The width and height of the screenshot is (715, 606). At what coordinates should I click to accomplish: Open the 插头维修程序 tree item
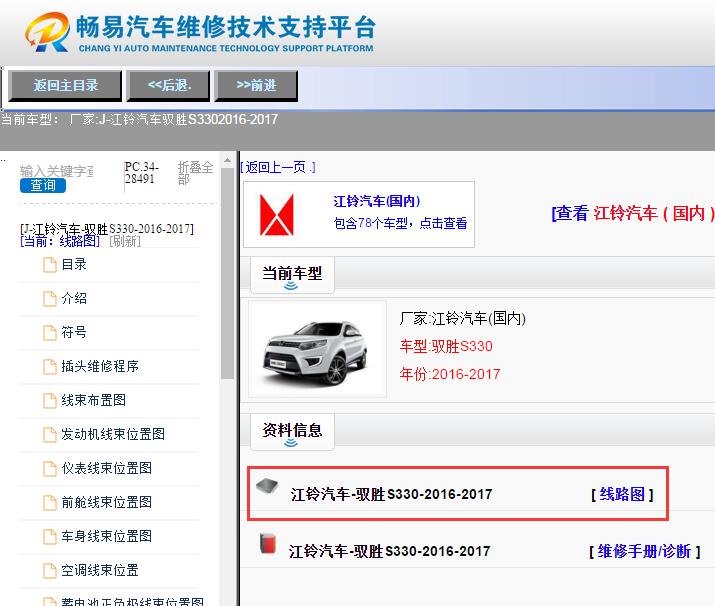coord(100,366)
